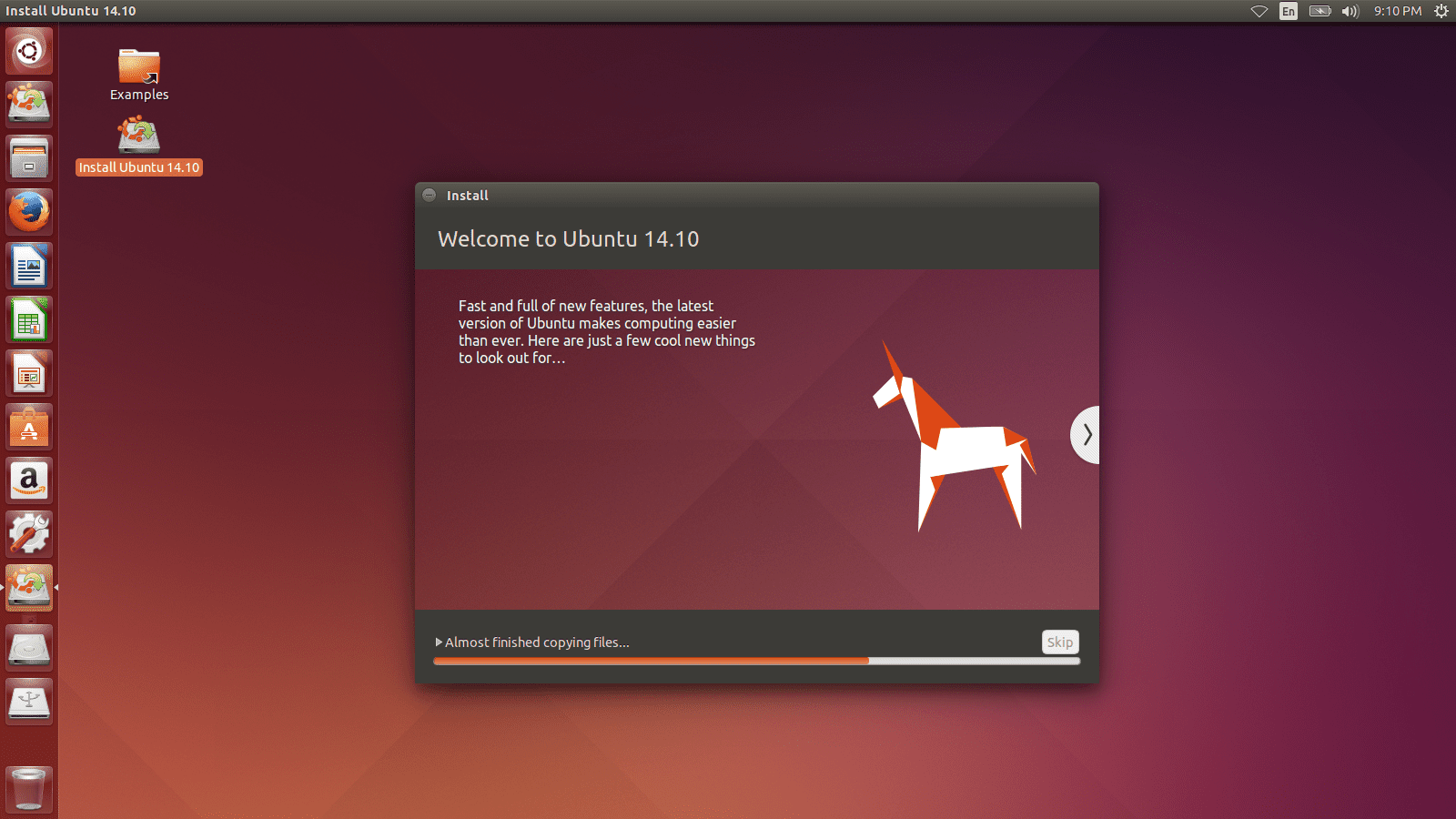Launch Firefox web browser
This screenshot has width=1456, height=819.
[29, 211]
